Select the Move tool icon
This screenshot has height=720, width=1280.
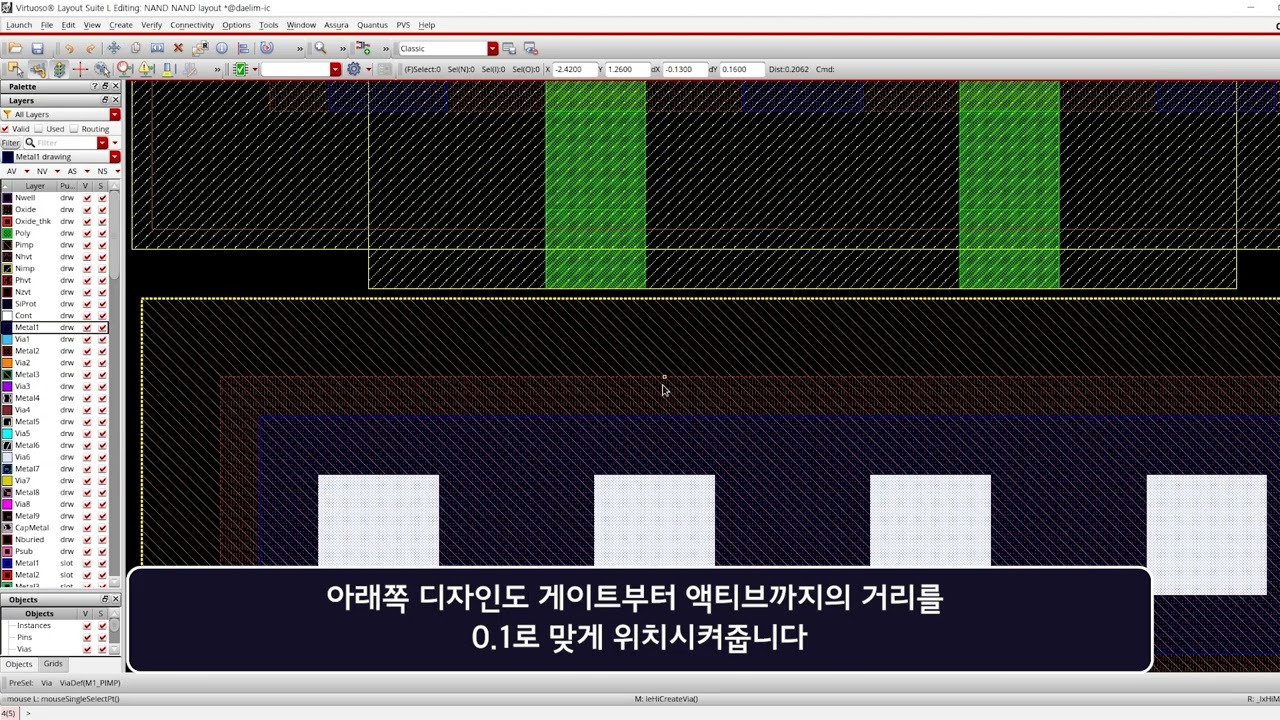pos(114,48)
